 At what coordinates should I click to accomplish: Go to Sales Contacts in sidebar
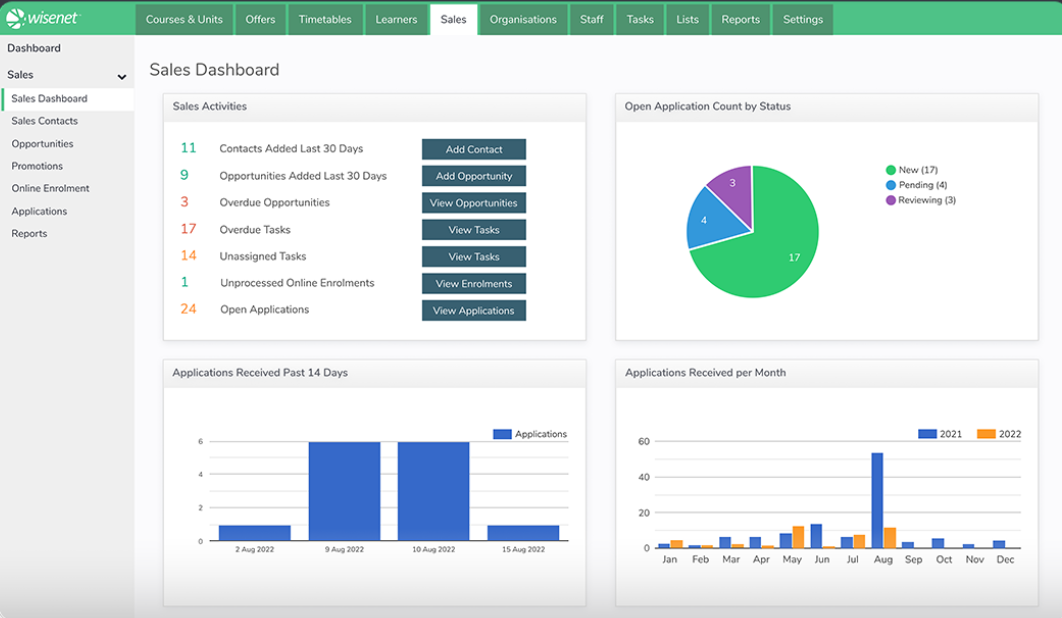(45, 121)
